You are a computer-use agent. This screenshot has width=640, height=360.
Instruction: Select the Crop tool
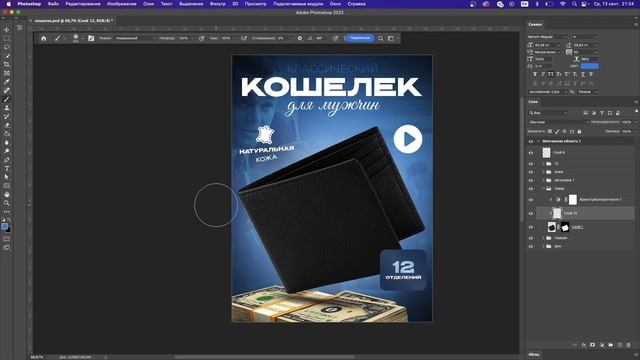pyautogui.click(x=7, y=64)
